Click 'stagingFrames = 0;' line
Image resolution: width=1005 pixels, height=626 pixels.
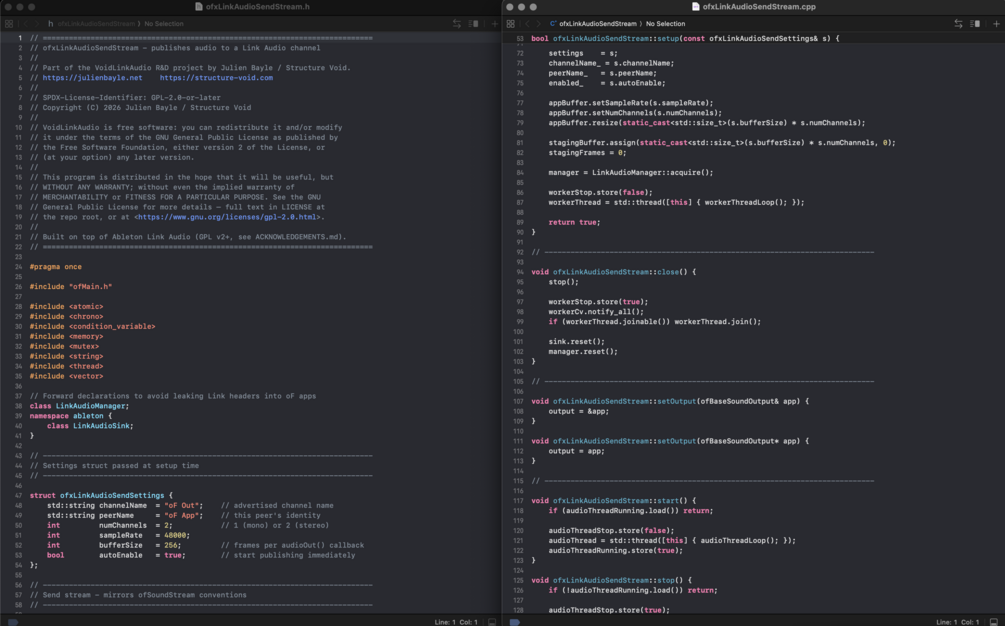click(587, 152)
